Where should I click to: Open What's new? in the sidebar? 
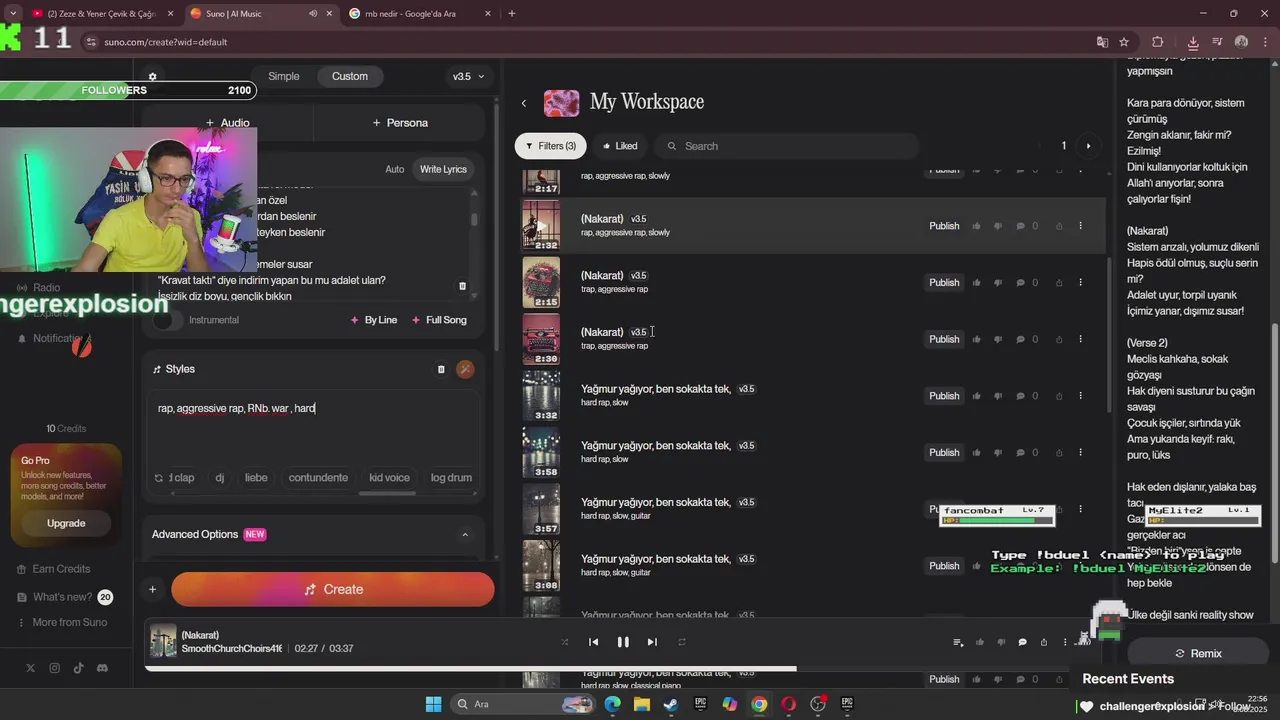point(64,597)
